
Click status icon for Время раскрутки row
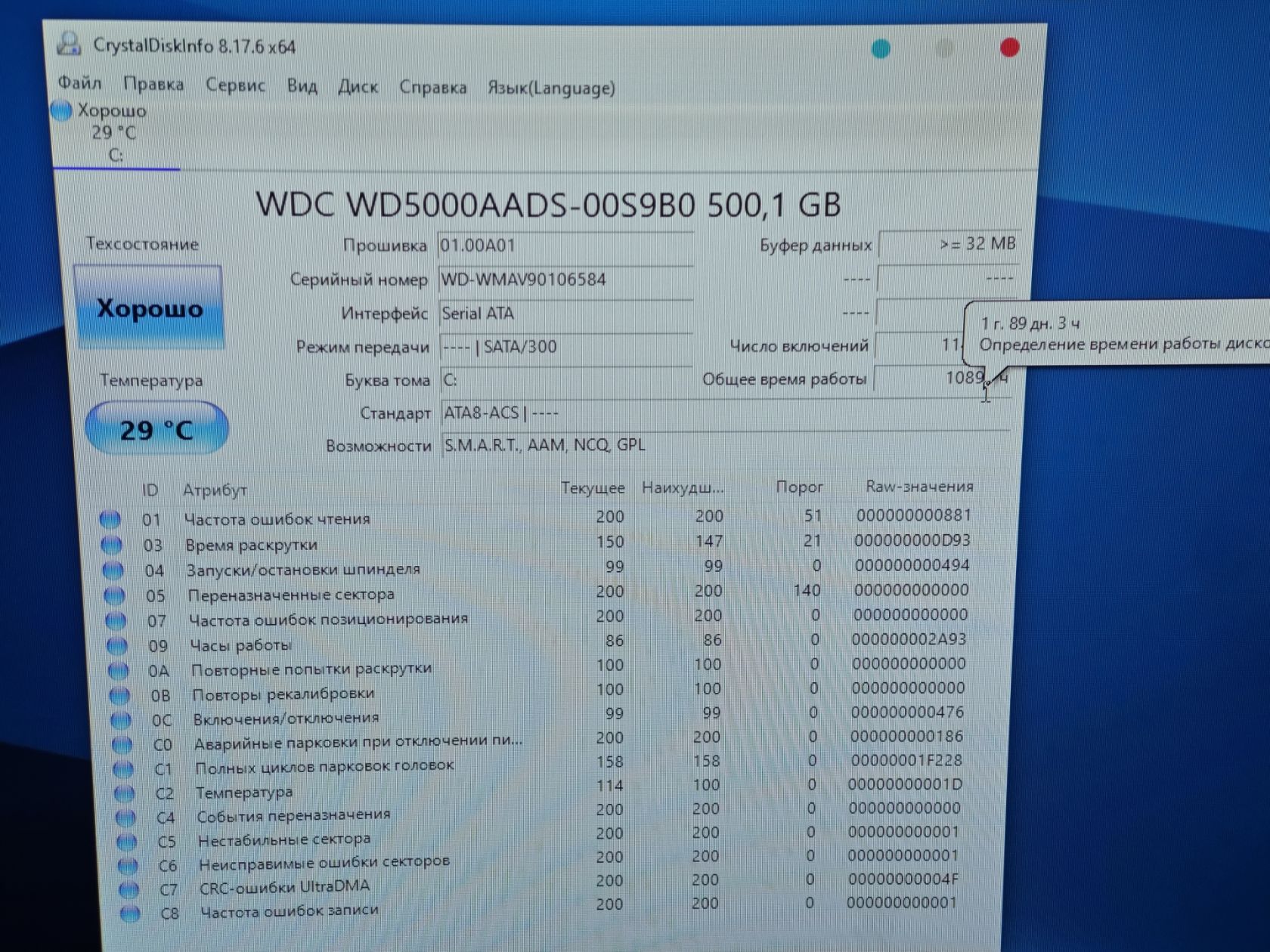coord(111,544)
